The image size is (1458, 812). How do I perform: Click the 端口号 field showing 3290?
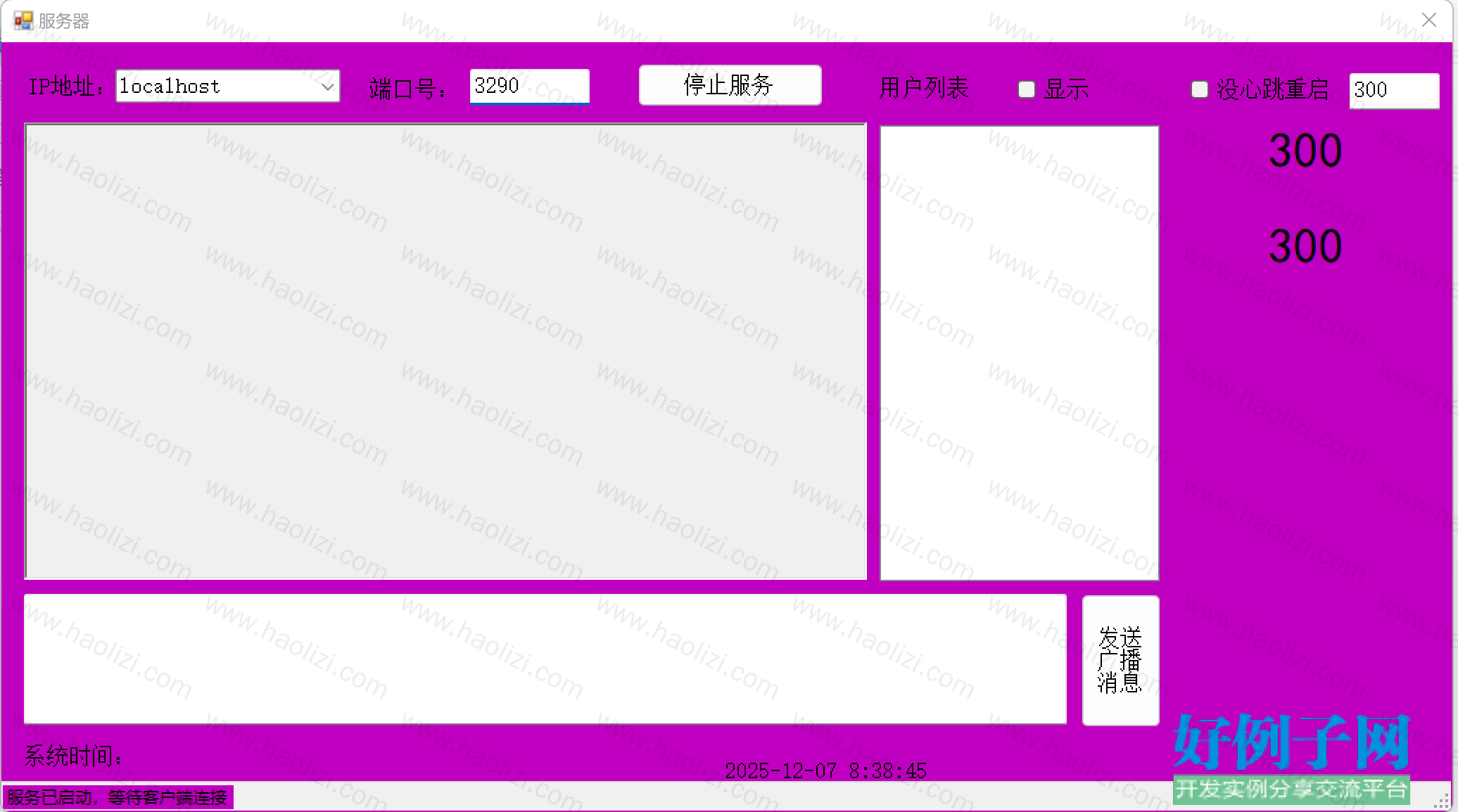tap(529, 86)
